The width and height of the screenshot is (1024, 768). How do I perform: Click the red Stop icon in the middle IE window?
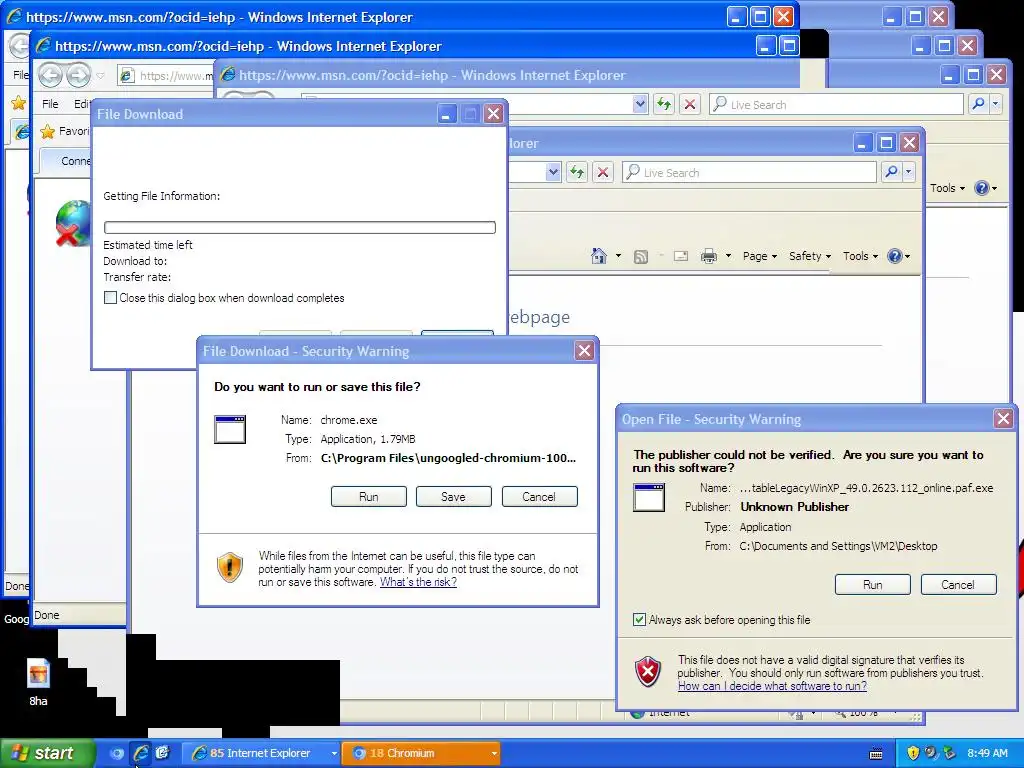[690, 104]
